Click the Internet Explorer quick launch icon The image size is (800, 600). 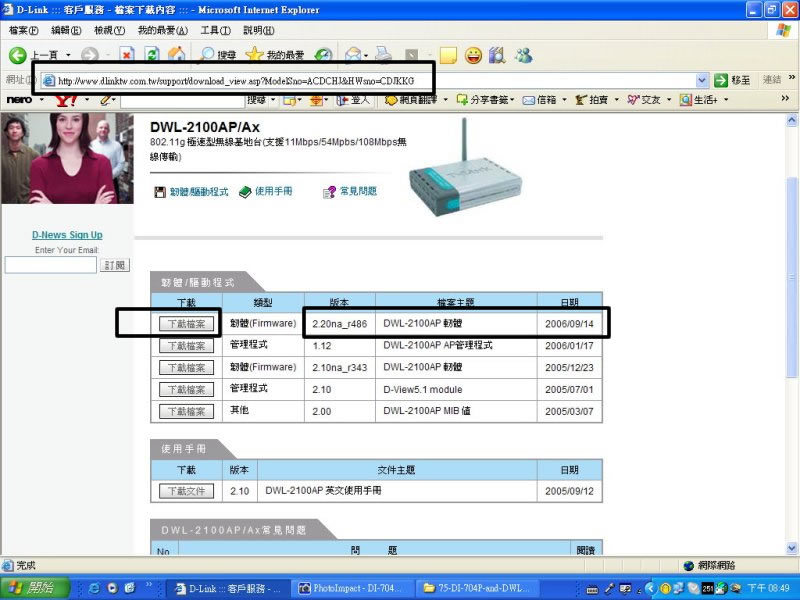[94, 588]
